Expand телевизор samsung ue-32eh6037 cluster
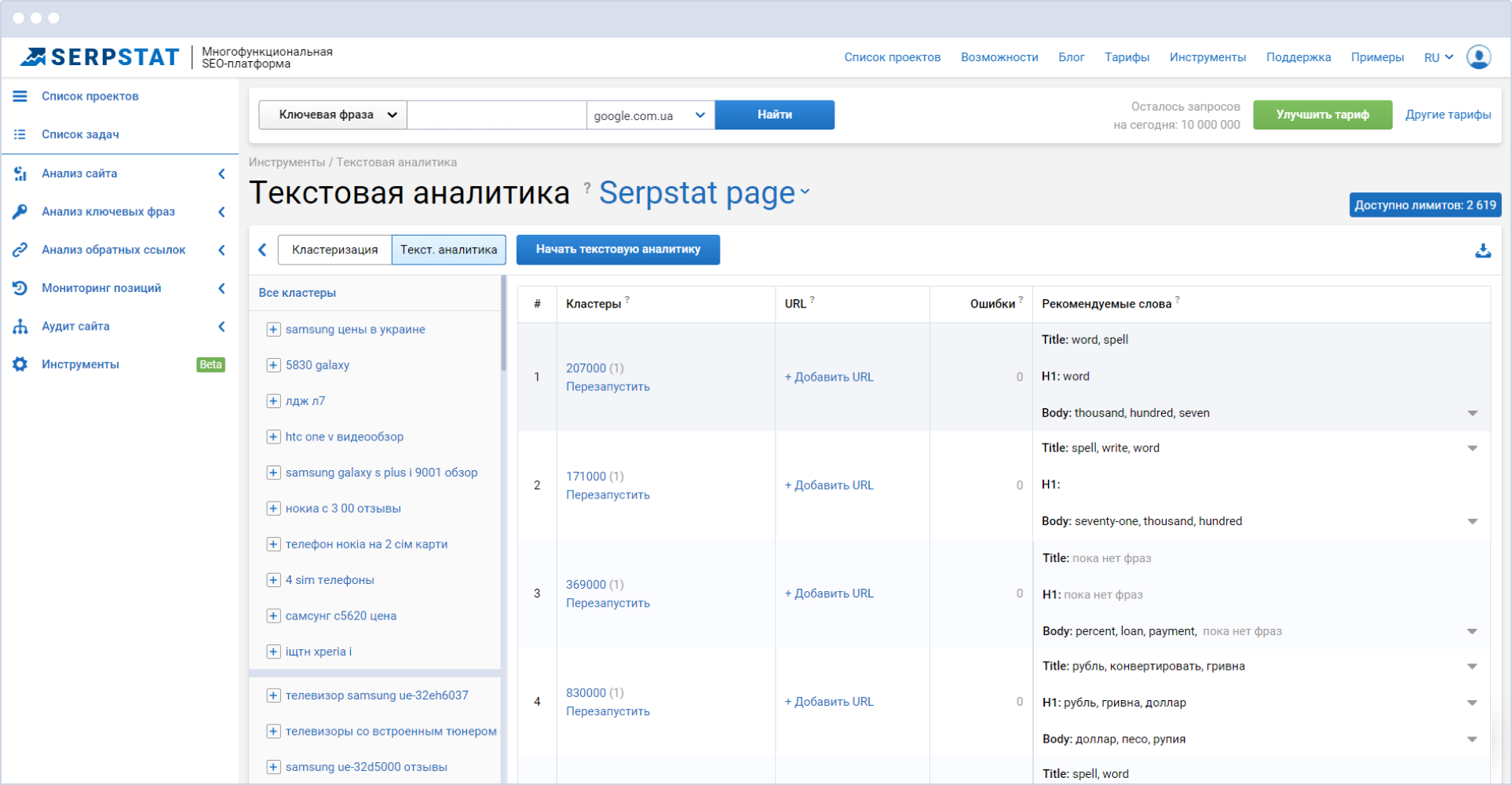The image size is (1512, 785). pos(273,696)
